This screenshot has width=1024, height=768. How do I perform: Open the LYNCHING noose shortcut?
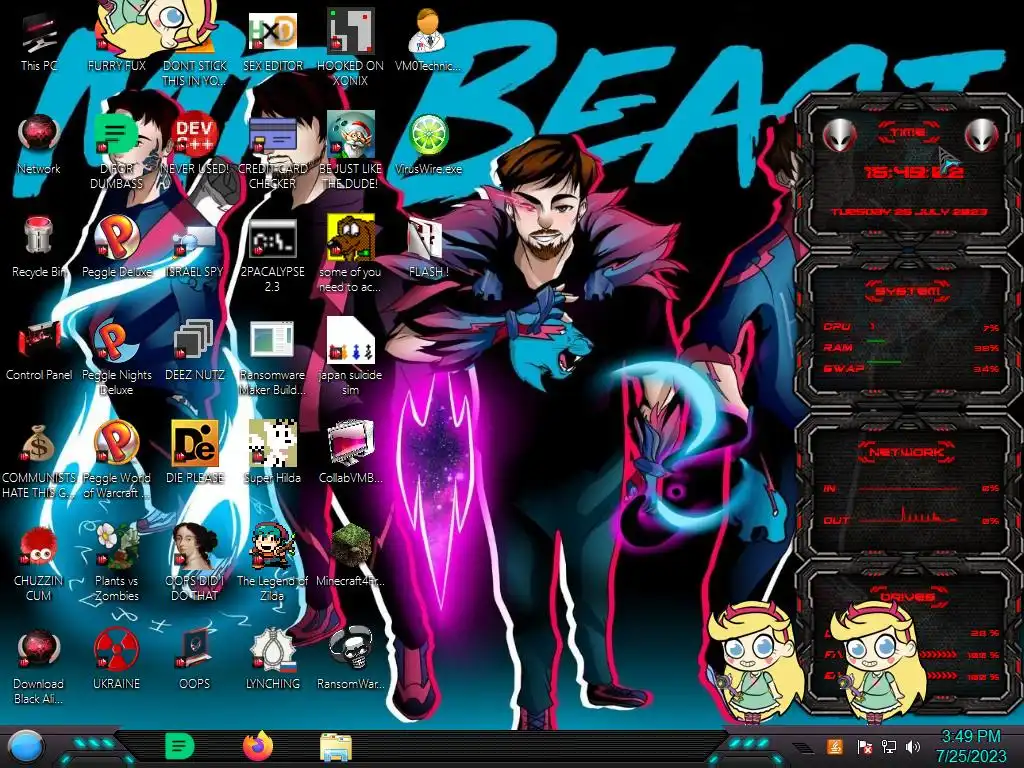coord(272,660)
